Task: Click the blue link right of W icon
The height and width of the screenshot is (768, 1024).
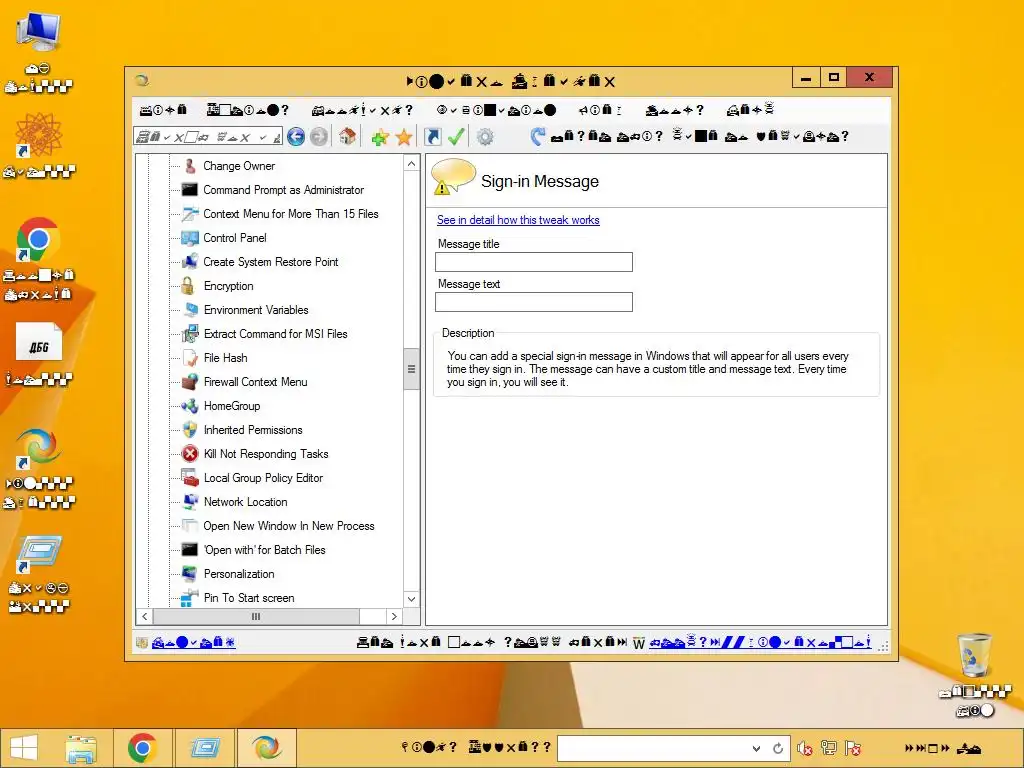Action: [x=760, y=642]
